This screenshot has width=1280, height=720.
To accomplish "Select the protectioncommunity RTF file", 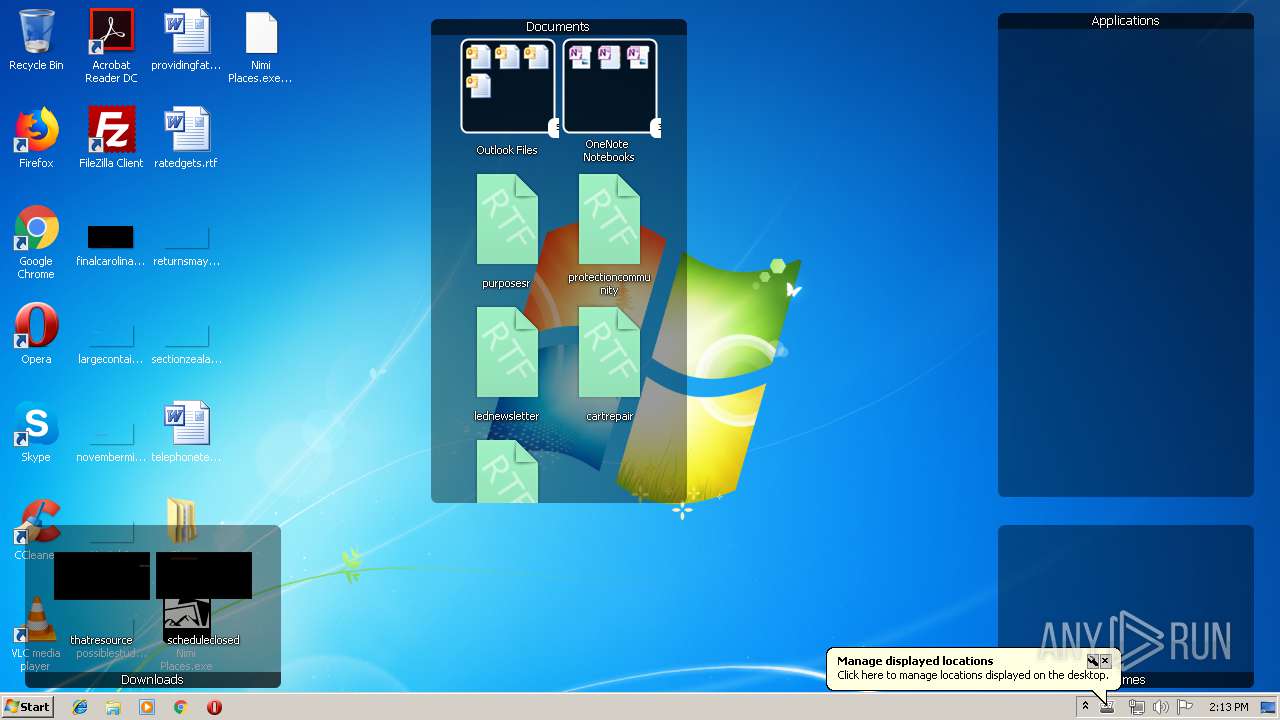I will coord(609,235).
